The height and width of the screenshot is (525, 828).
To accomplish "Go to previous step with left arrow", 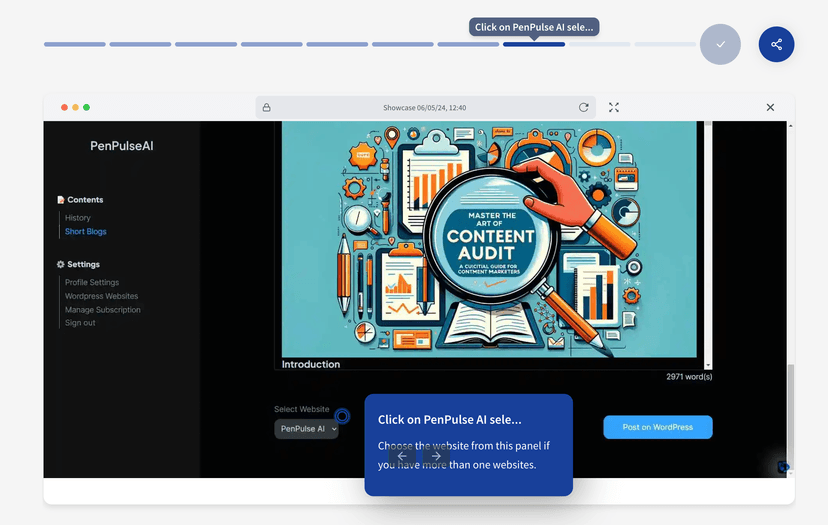I will [x=402, y=456].
